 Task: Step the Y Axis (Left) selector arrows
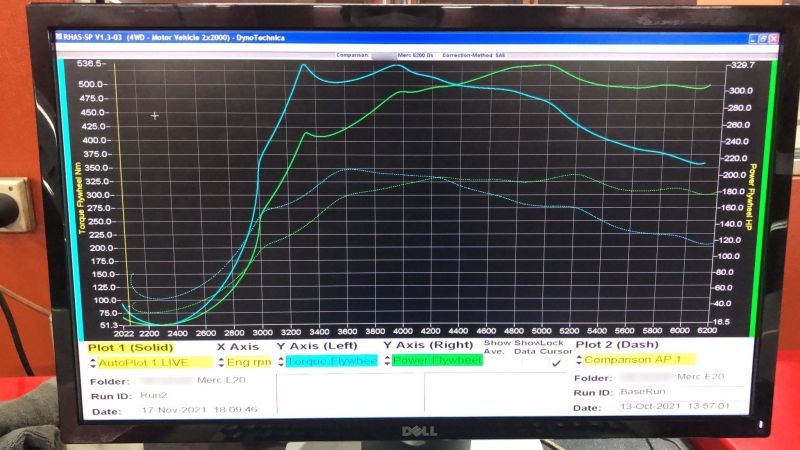click(281, 361)
